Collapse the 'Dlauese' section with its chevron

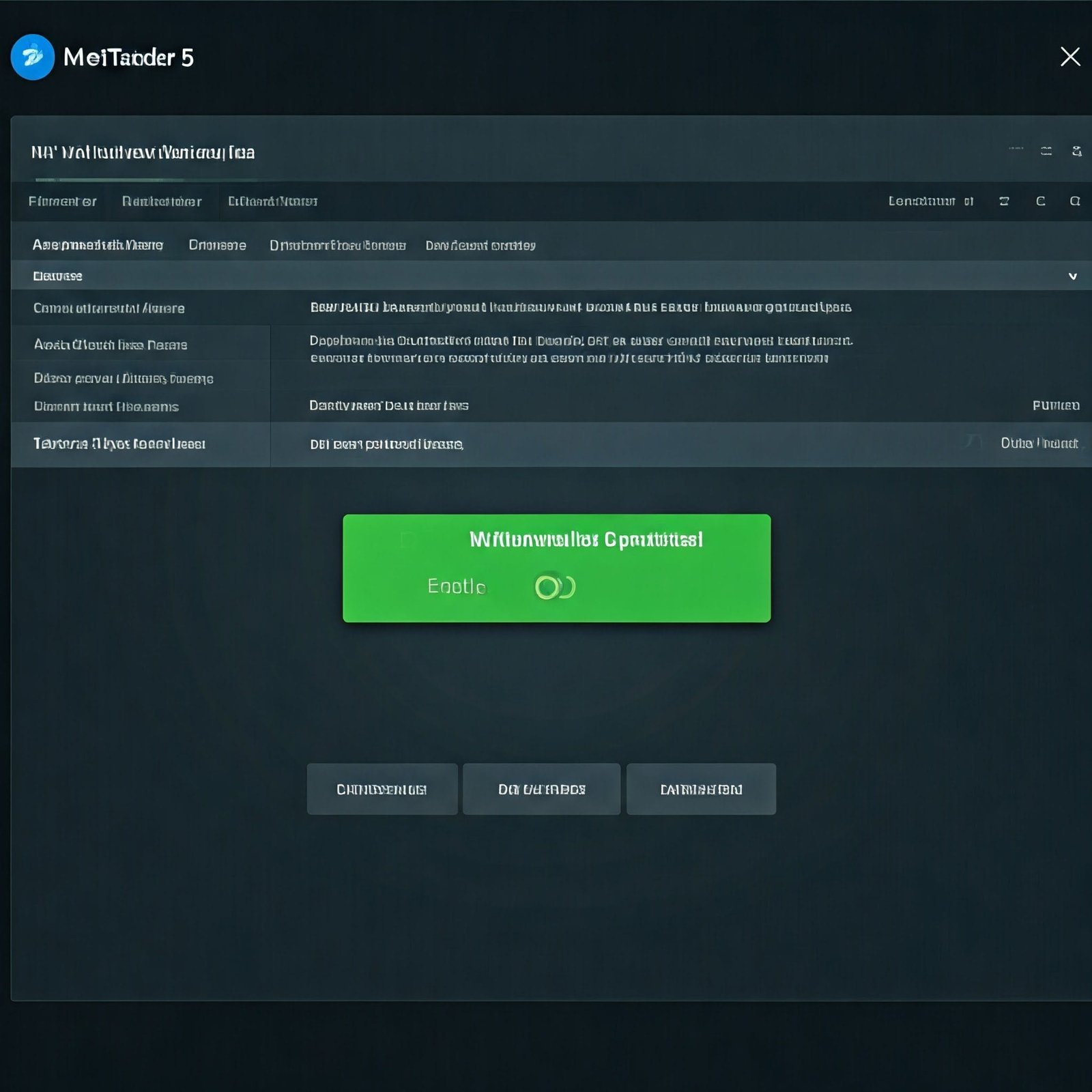tap(1073, 276)
